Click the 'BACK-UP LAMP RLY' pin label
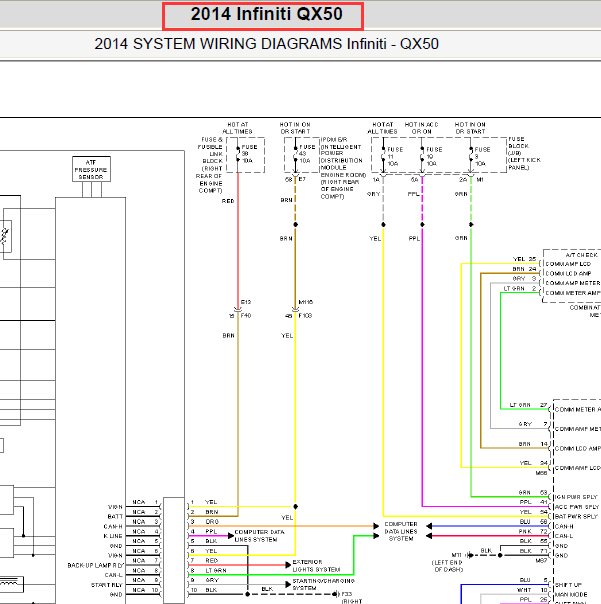601x604 pixels. 95,565
